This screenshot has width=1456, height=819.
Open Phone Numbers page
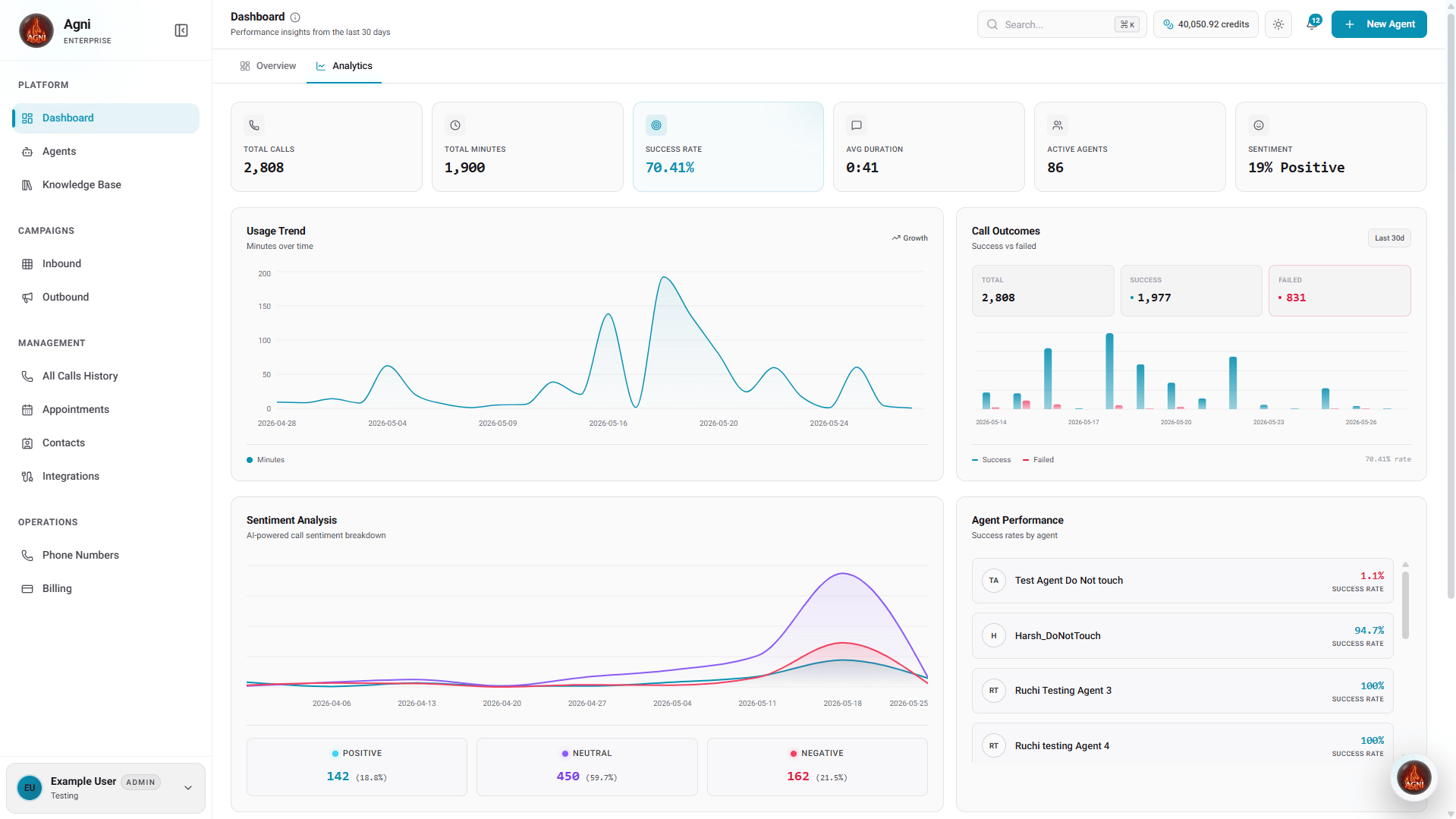(x=106, y=556)
